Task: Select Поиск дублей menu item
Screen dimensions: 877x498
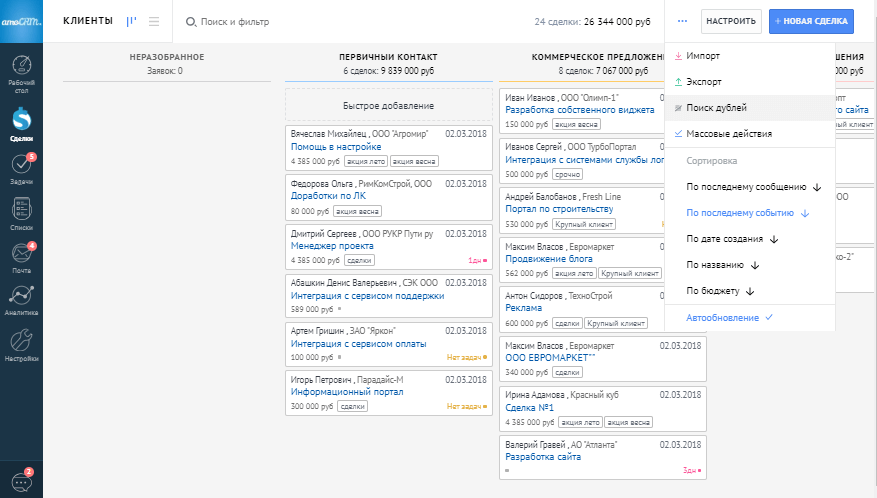Action: [x=716, y=108]
